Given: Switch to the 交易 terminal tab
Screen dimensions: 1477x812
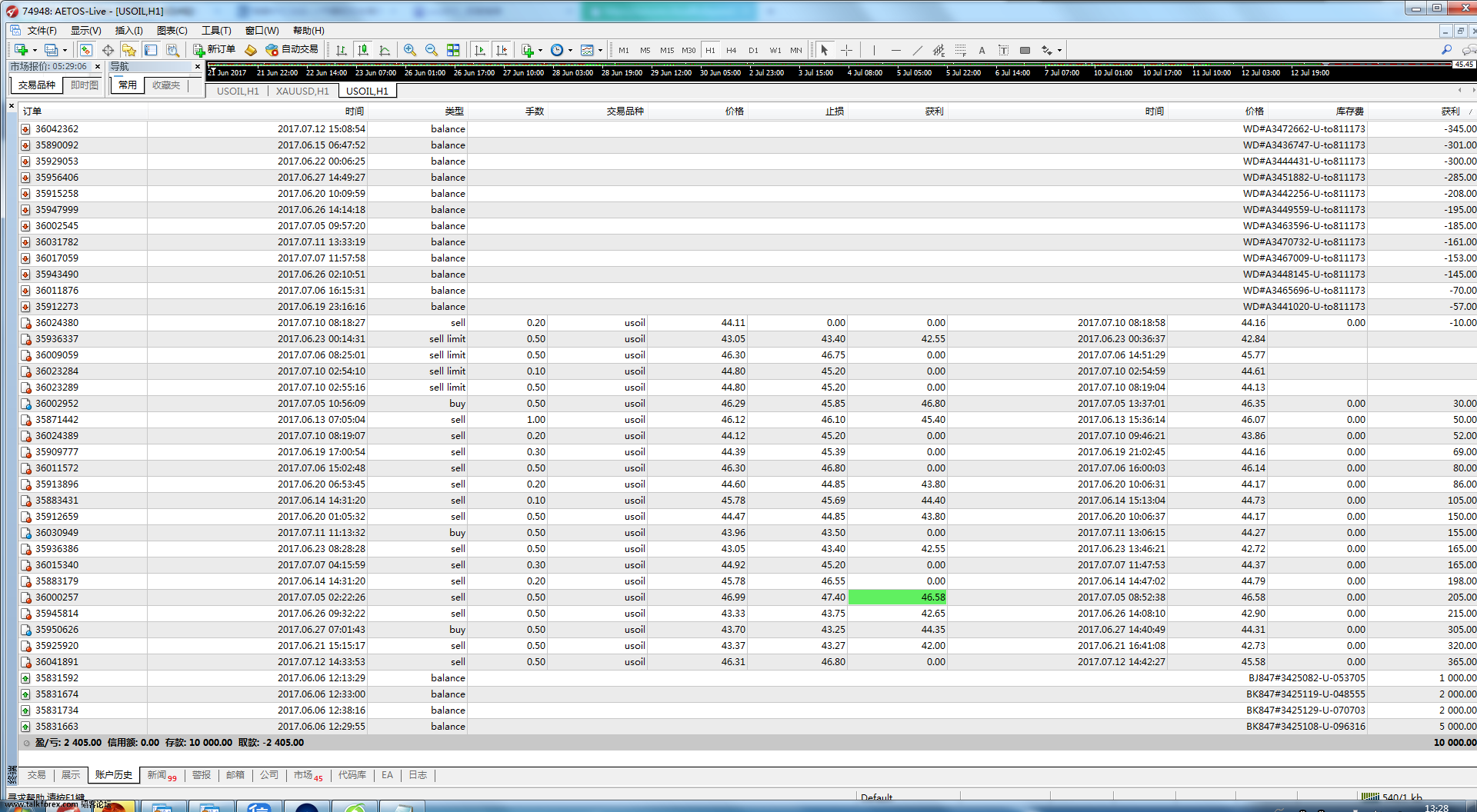Looking at the screenshot, I should [x=36, y=775].
